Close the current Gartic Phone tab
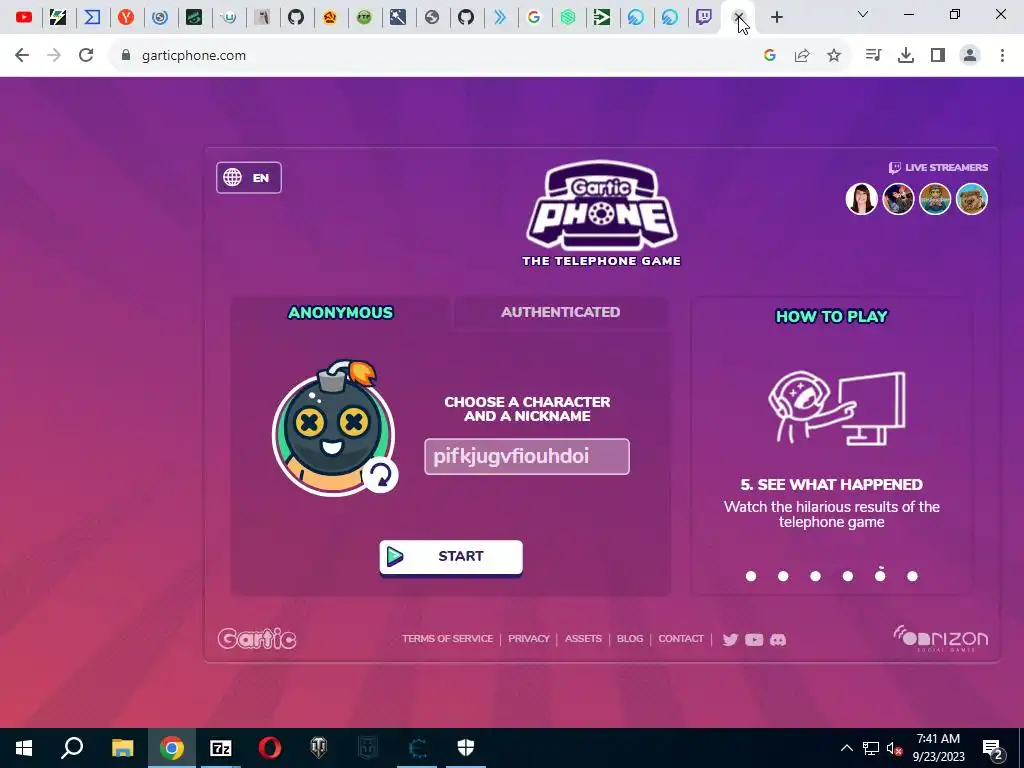 pos(739,17)
